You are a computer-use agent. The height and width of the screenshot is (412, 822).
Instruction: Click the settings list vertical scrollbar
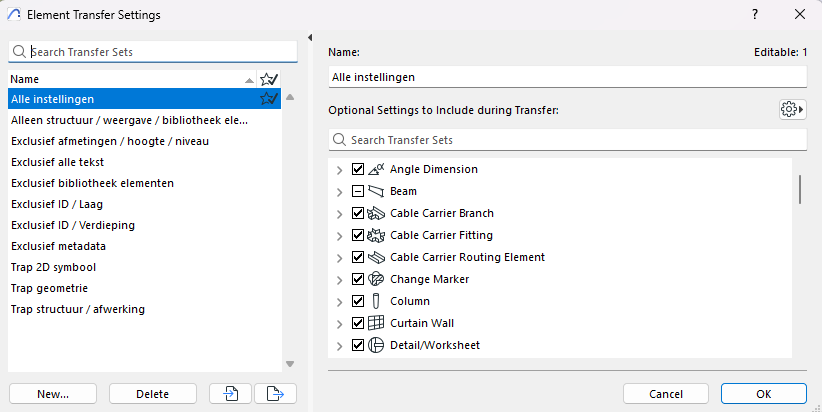[x=799, y=189]
